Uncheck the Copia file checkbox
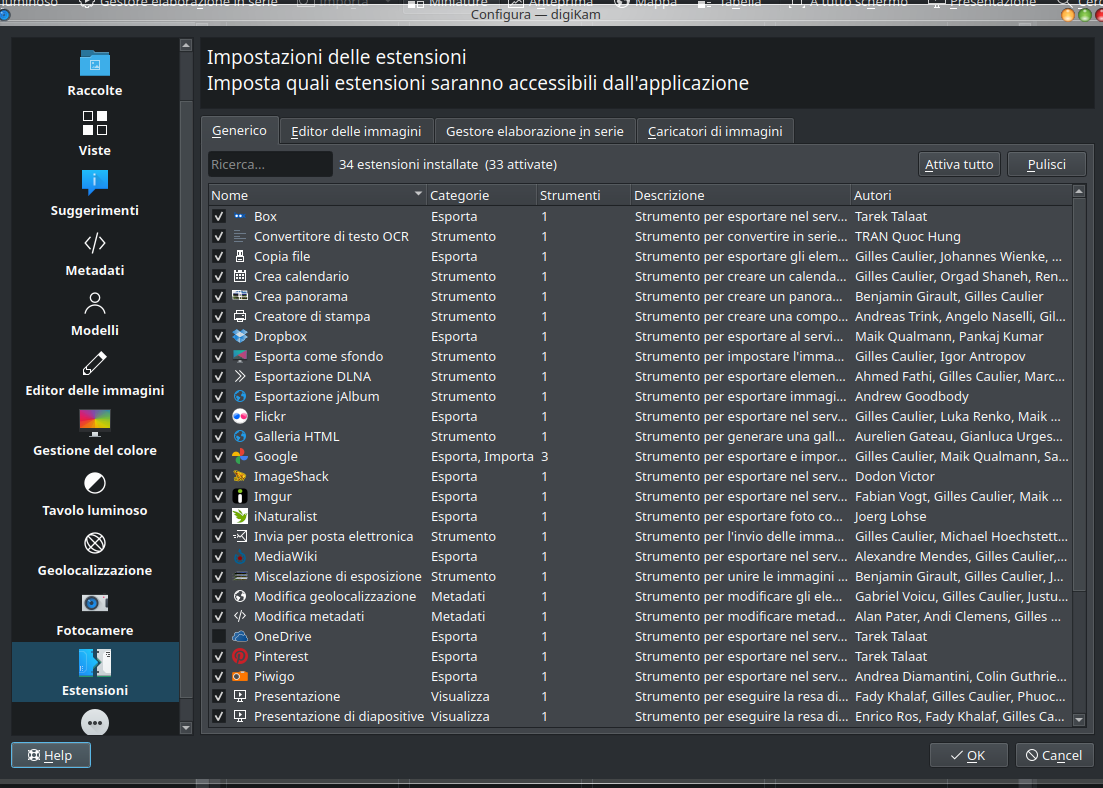The width and height of the screenshot is (1103, 788). (x=219, y=256)
